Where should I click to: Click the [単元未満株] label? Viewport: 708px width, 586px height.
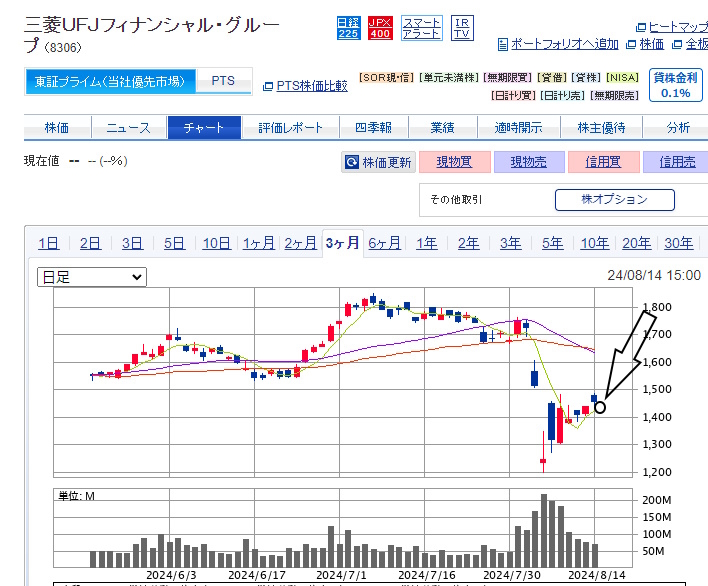pos(448,78)
